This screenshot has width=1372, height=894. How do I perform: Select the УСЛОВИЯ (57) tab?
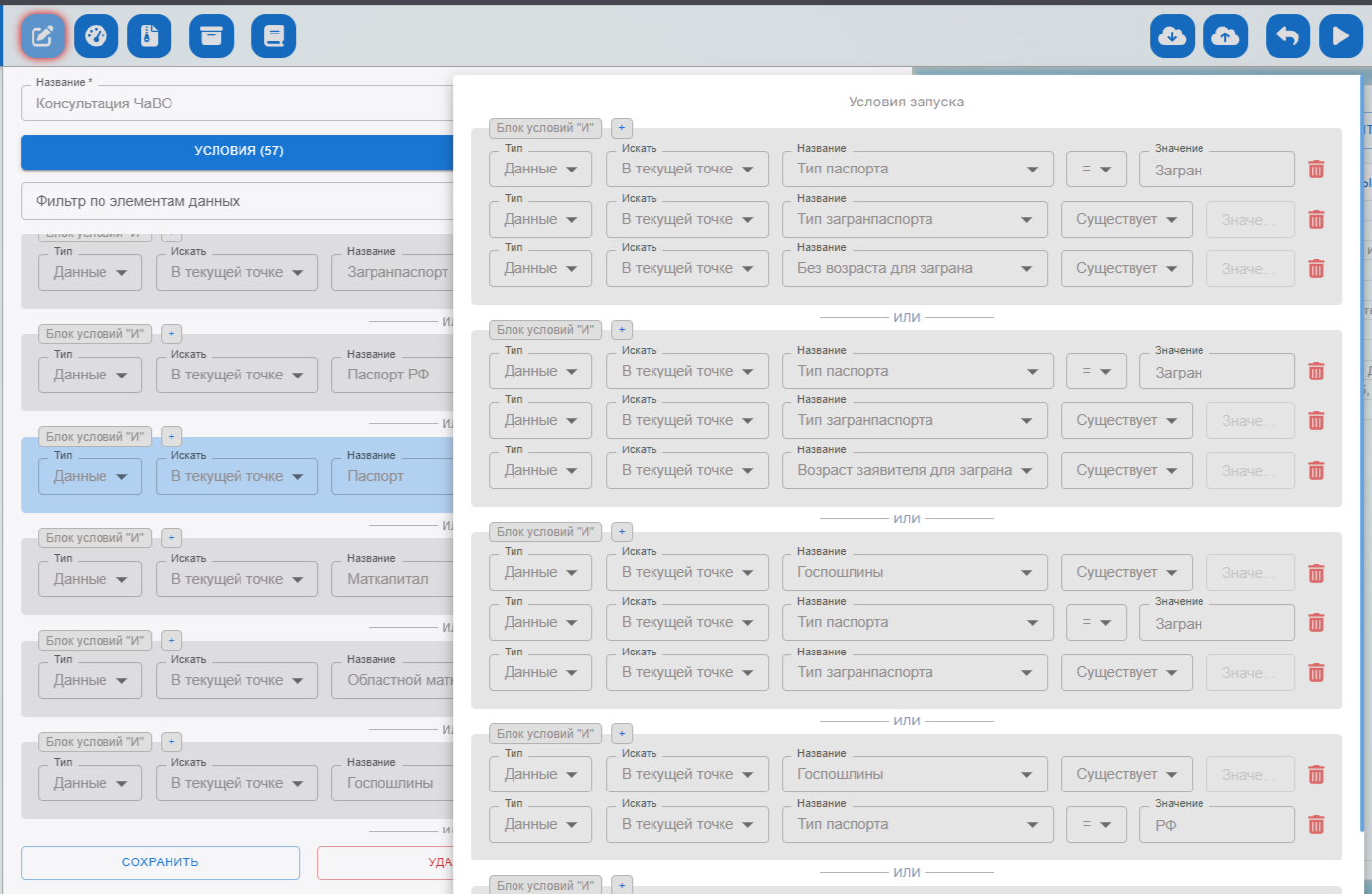pos(238,151)
